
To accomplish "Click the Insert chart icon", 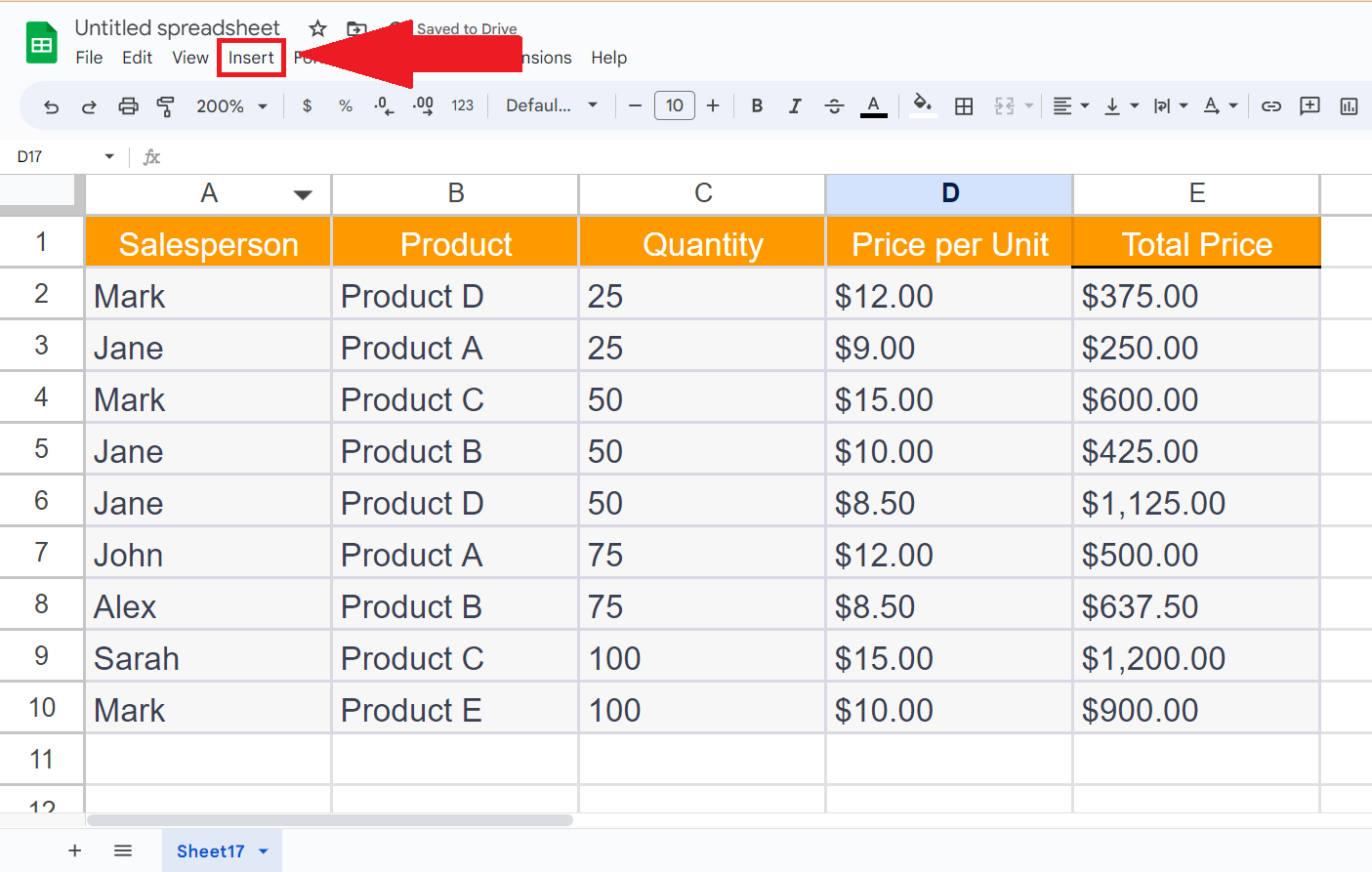I will click(1350, 106).
